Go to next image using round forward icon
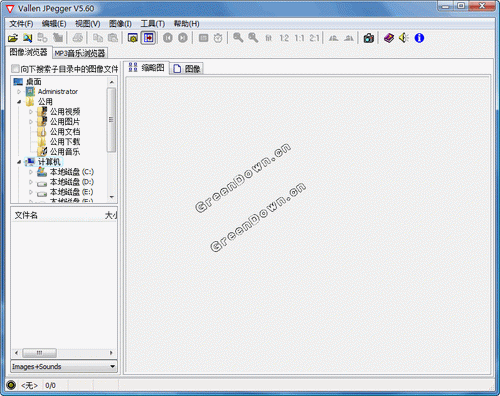This screenshot has width=500, height=396. 183,38
